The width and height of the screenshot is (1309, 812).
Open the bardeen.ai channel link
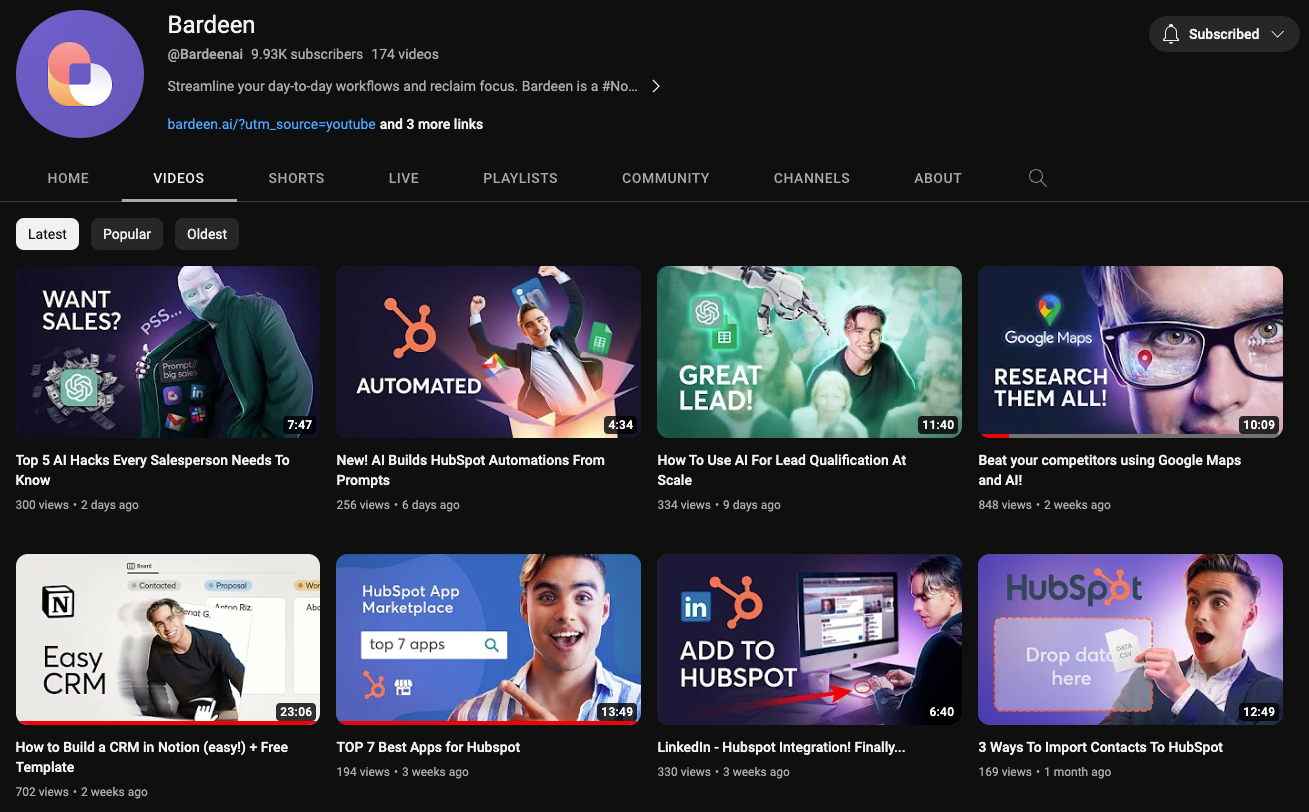point(271,124)
